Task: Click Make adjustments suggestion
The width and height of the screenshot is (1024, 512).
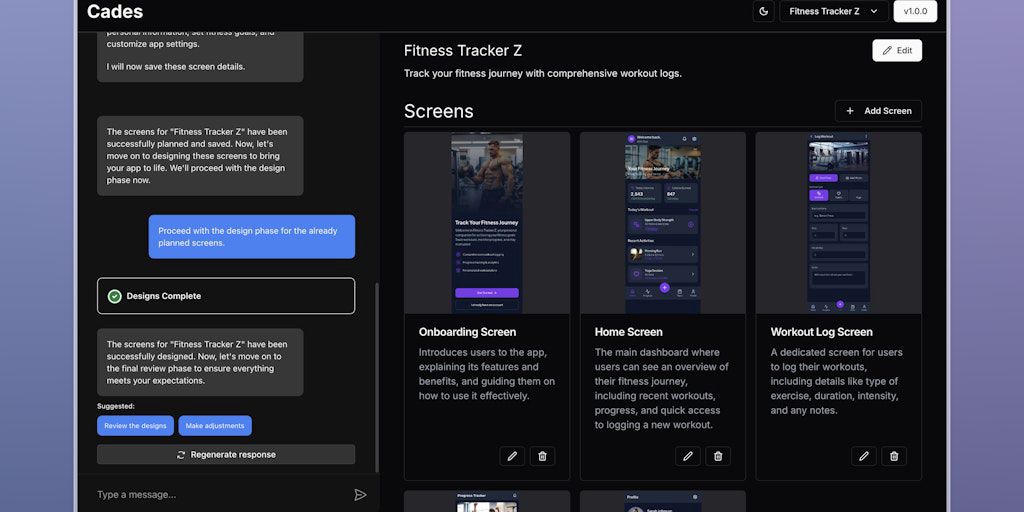Action: 215,426
